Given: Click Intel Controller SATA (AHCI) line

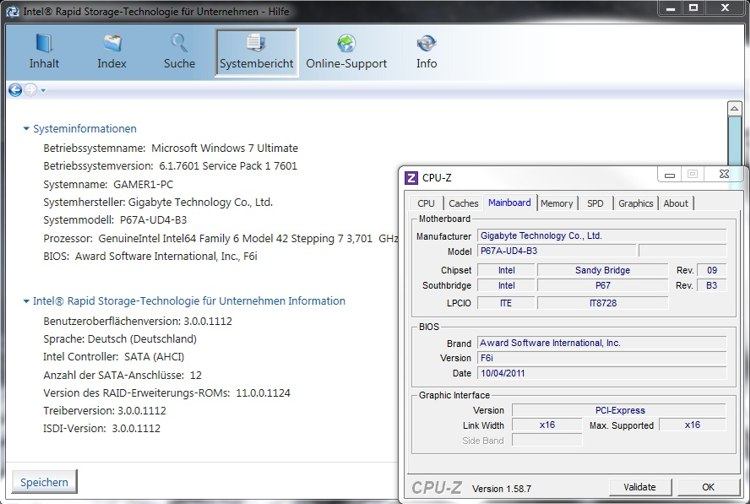Looking at the screenshot, I should point(114,357).
